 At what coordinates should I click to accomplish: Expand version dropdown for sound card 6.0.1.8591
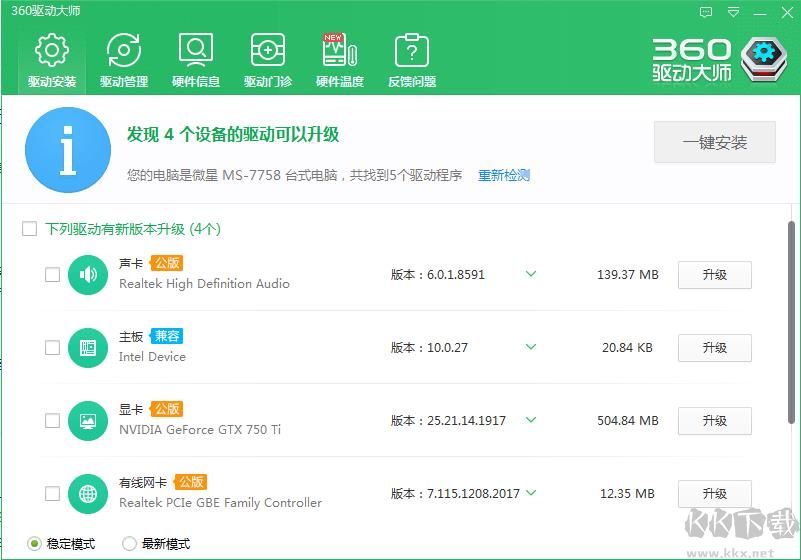click(x=531, y=274)
